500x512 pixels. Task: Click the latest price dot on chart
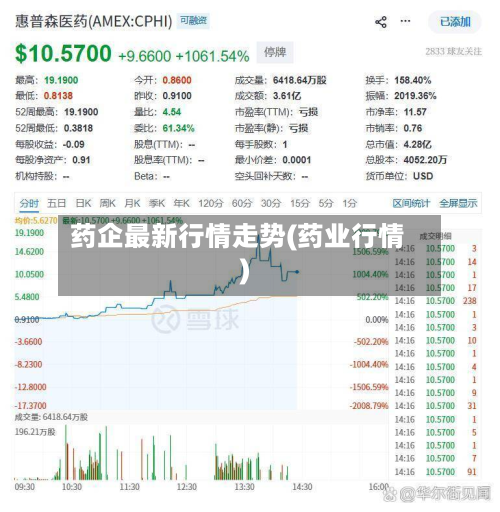click(x=297, y=272)
